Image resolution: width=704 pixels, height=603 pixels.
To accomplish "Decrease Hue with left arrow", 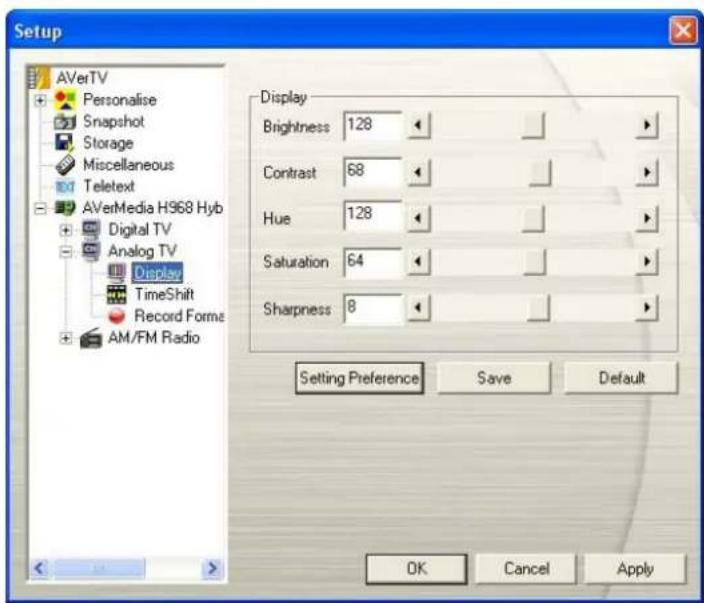I will 419,219.
